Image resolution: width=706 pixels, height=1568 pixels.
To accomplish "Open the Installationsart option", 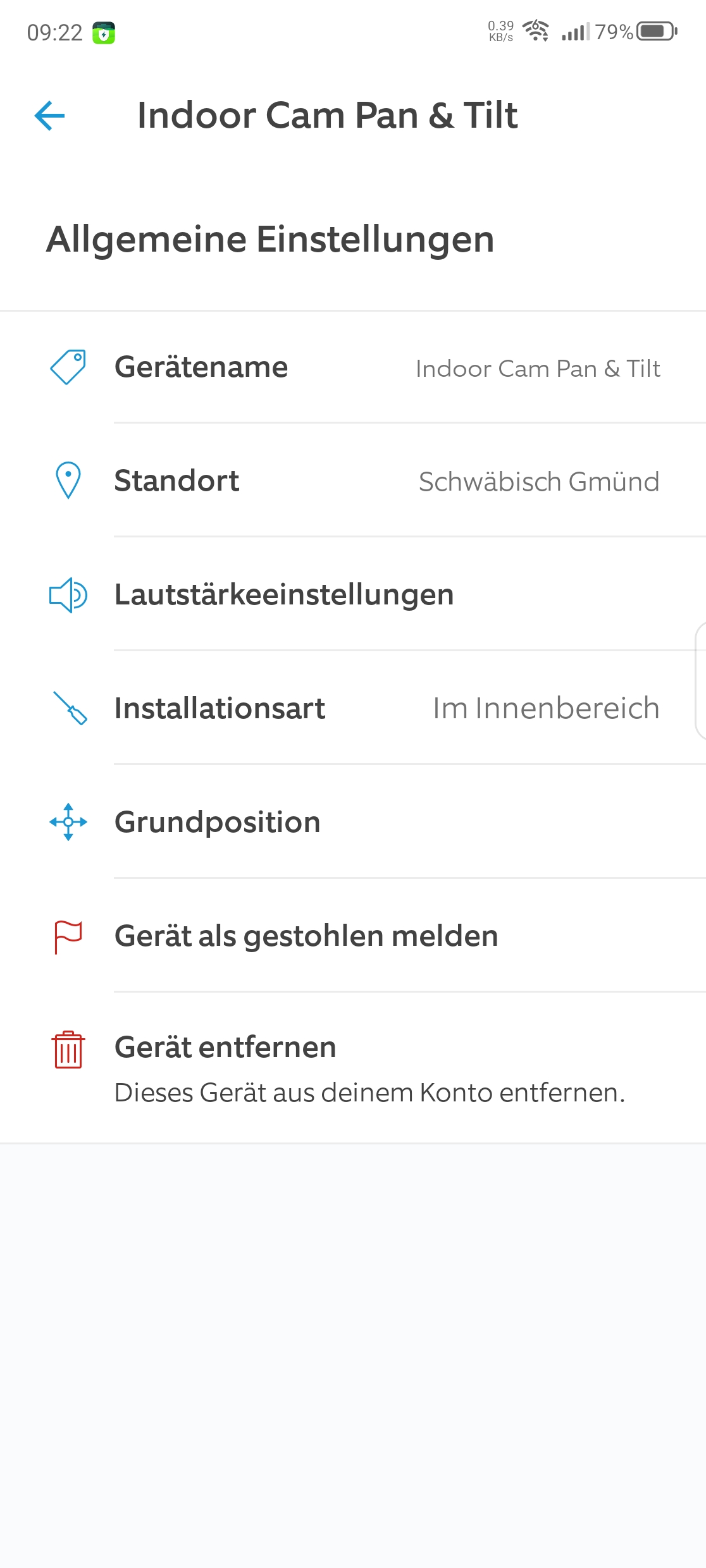I will coord(220,709).
